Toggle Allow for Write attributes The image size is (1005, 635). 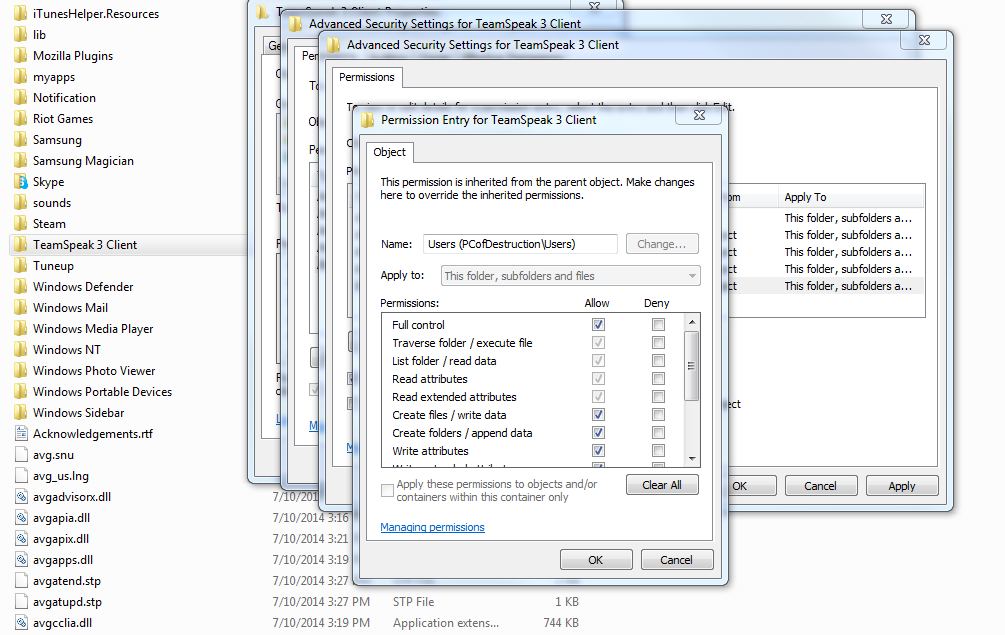598,450
